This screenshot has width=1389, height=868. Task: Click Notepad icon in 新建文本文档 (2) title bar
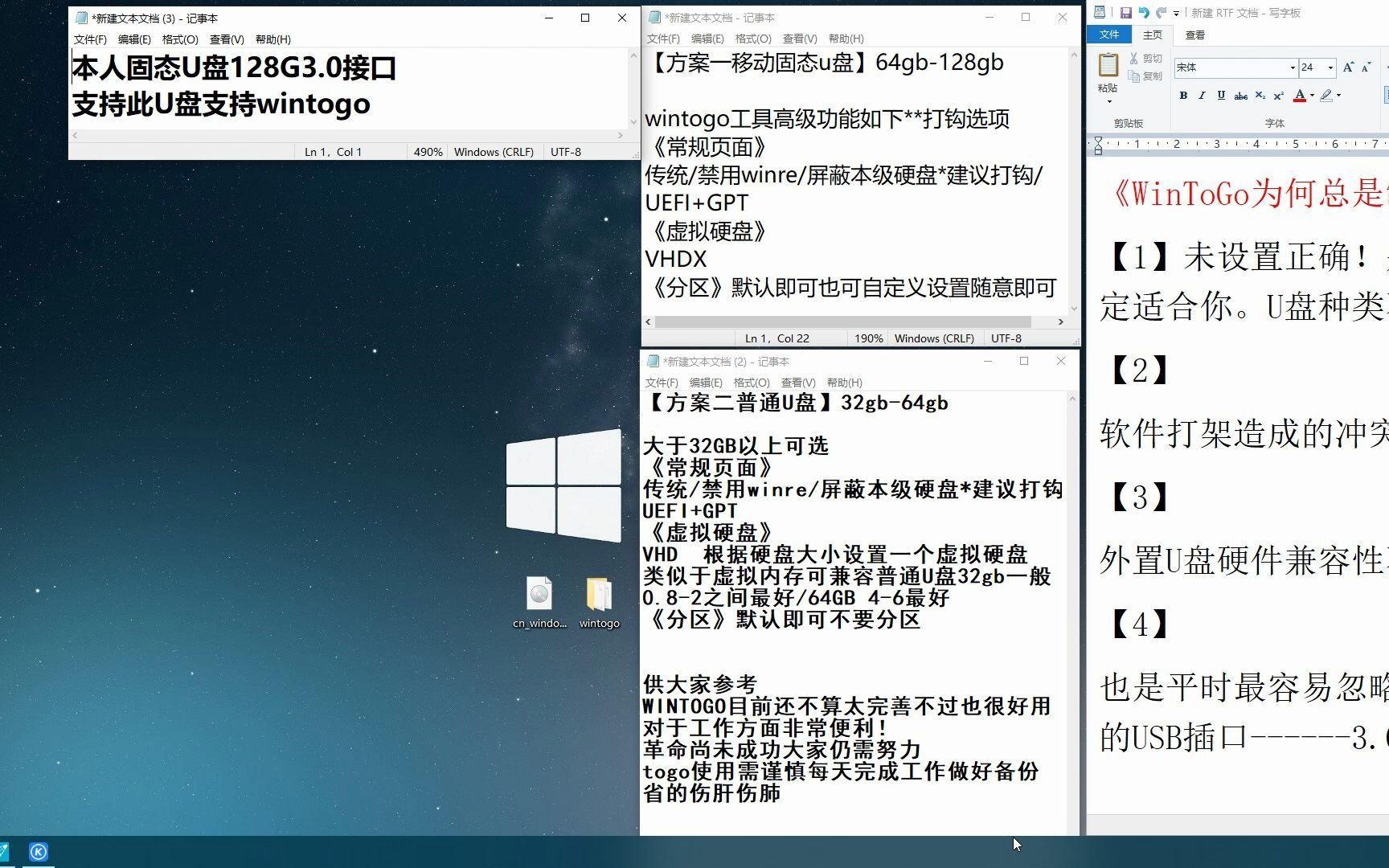(x=654, y=361)
